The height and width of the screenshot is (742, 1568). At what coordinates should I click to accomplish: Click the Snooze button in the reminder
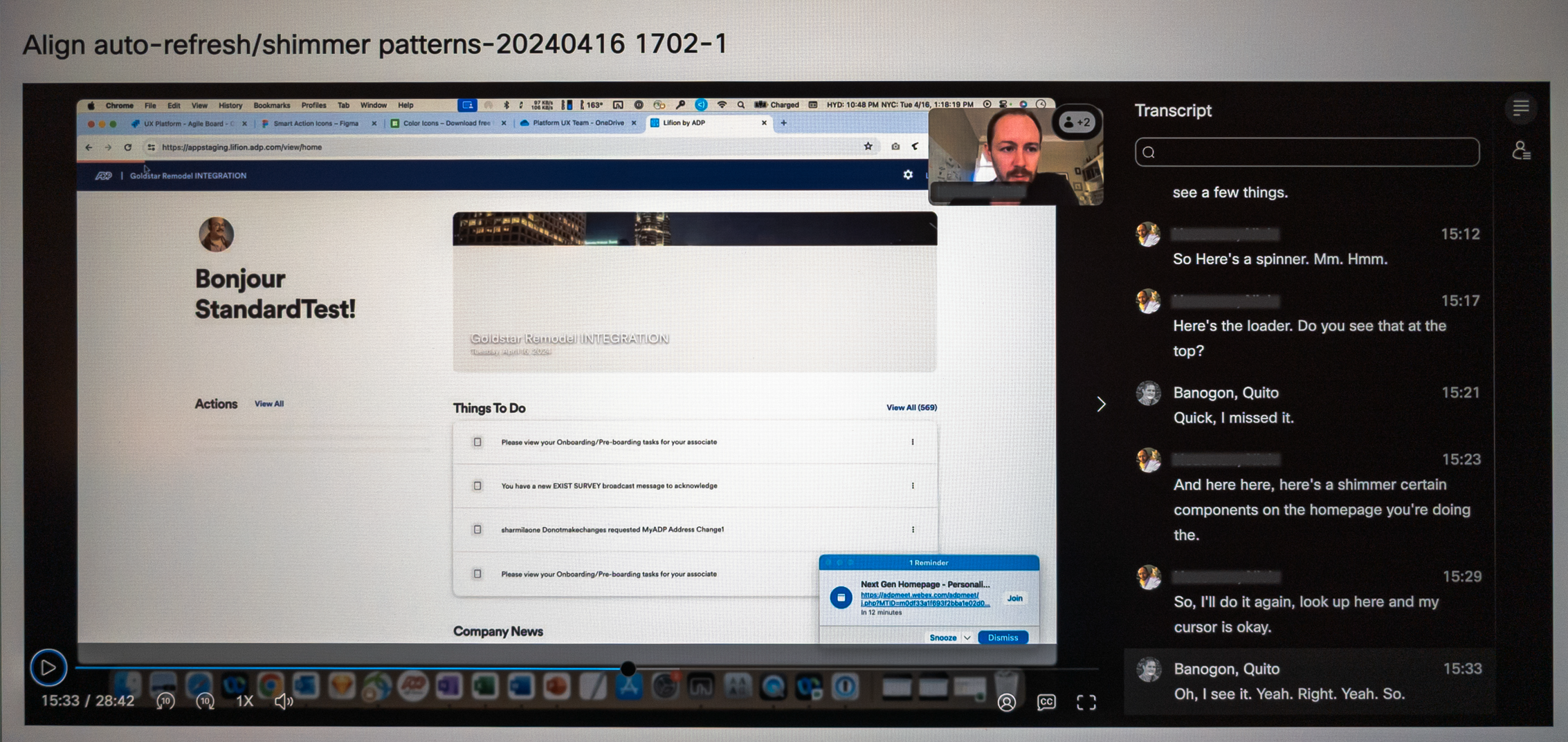tap(942, 638)
